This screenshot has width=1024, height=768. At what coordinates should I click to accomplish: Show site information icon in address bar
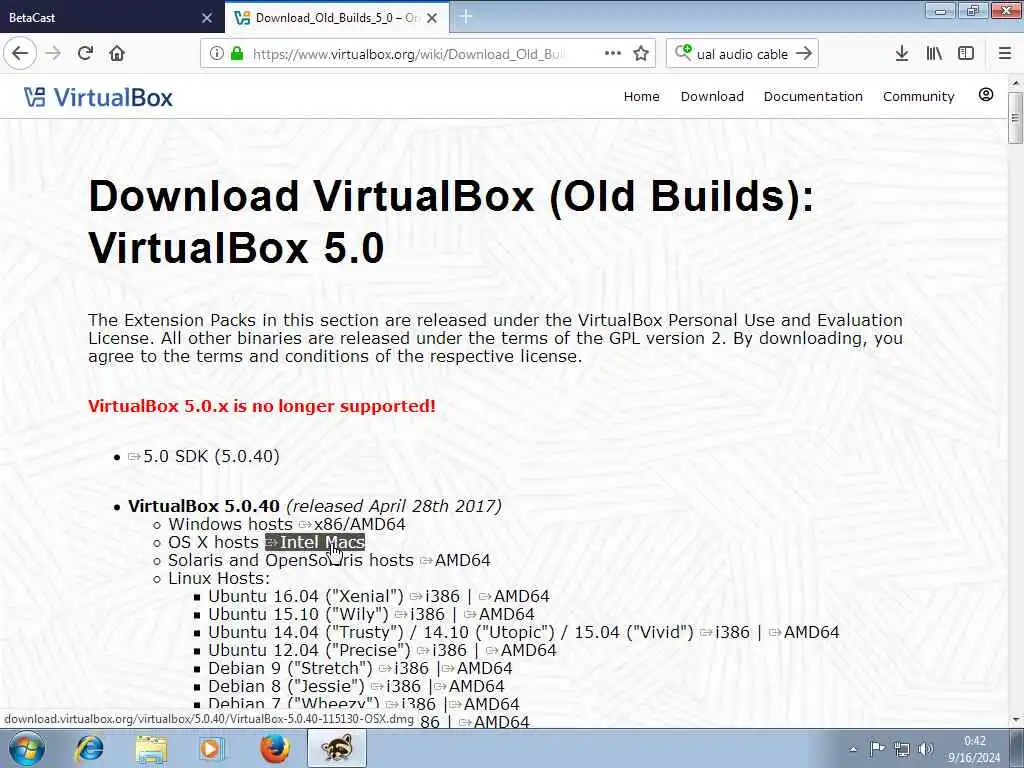click(x=217, y=54)
